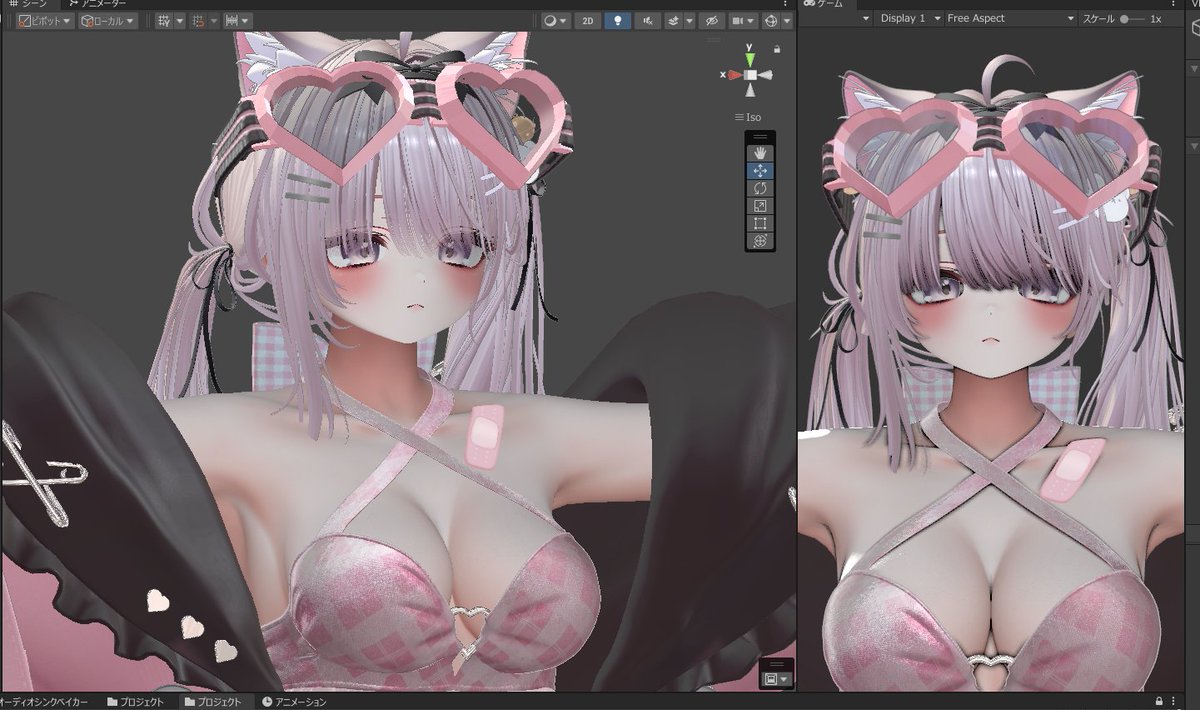1200x710 pixels.
Task: Open the Pivot handle position dropdown
Action: (x=45, y=20)
